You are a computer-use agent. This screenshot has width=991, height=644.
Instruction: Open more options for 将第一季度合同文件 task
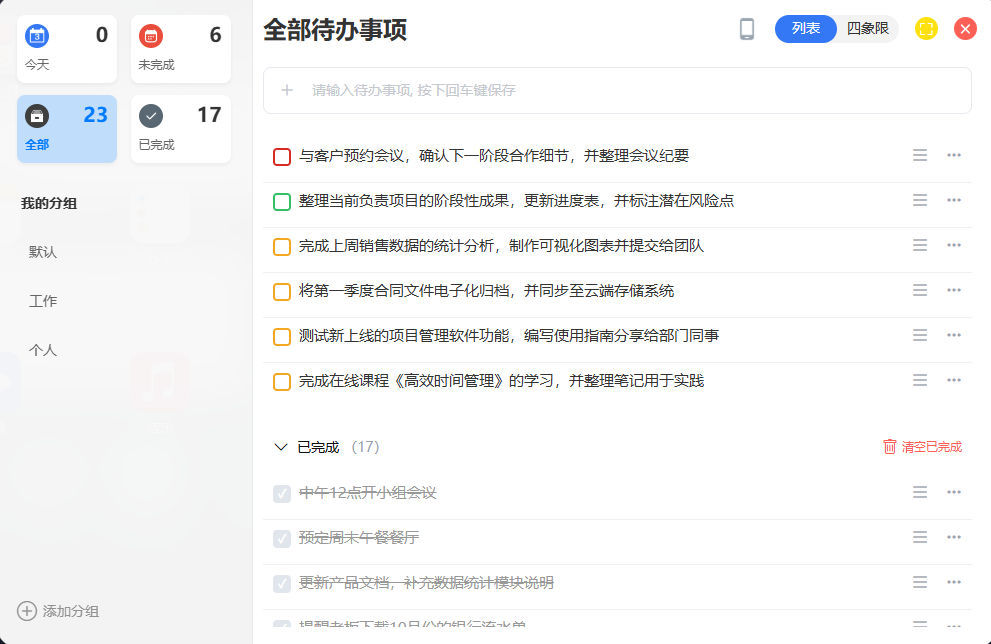pyautogui.click(x=954, y=290)
